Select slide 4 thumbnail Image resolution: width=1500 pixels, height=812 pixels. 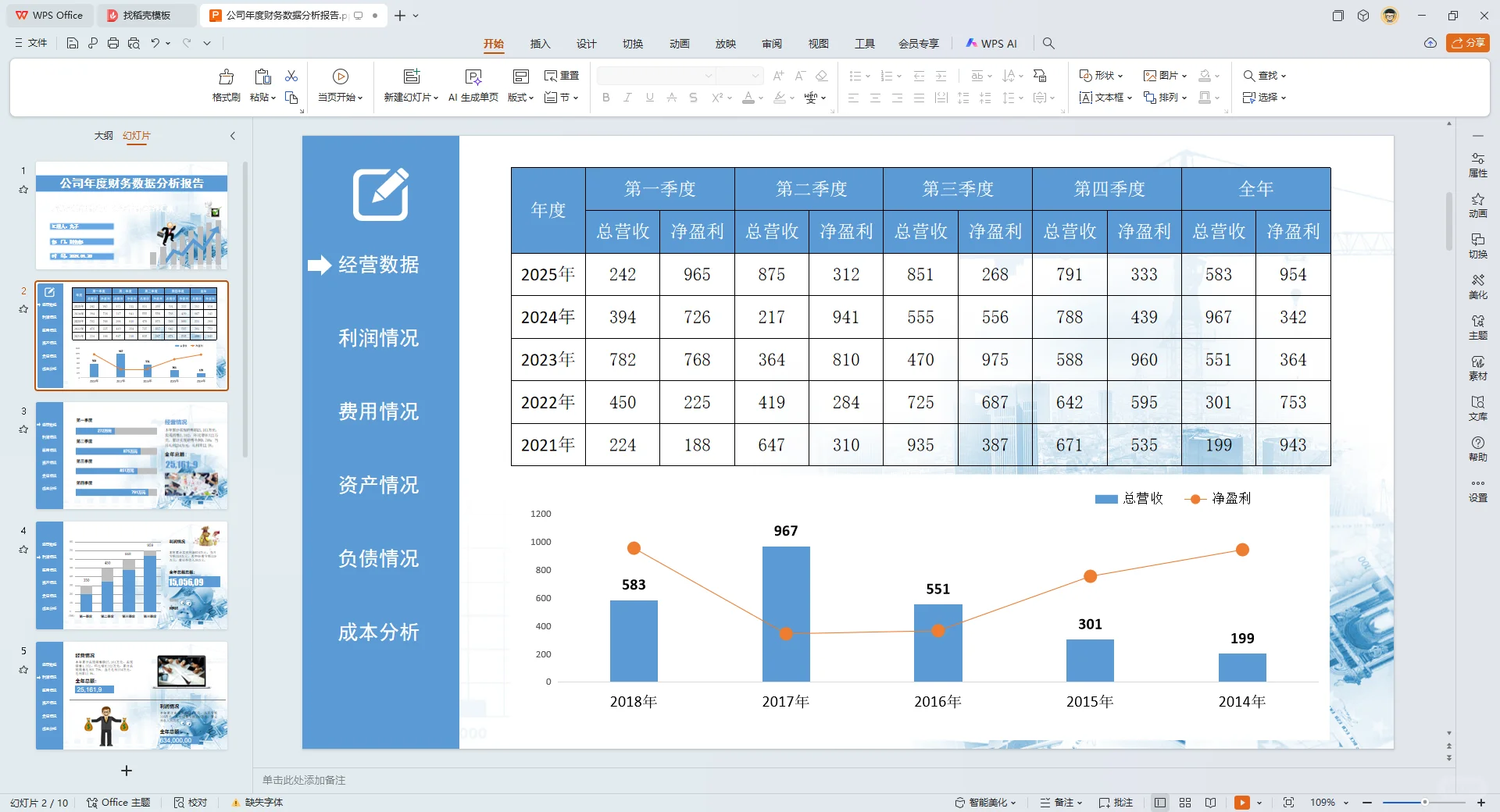coord(132,575)
